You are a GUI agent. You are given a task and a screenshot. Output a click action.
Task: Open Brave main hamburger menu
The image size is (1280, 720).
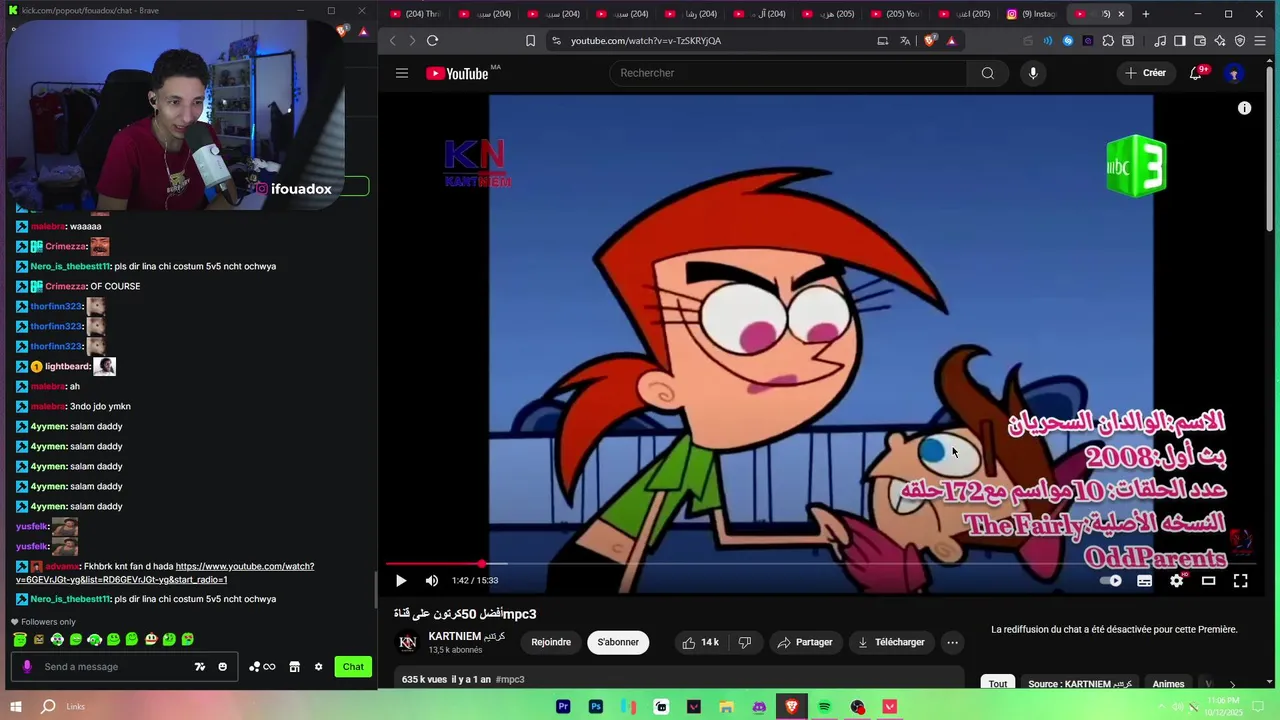tap(1260, 41)
